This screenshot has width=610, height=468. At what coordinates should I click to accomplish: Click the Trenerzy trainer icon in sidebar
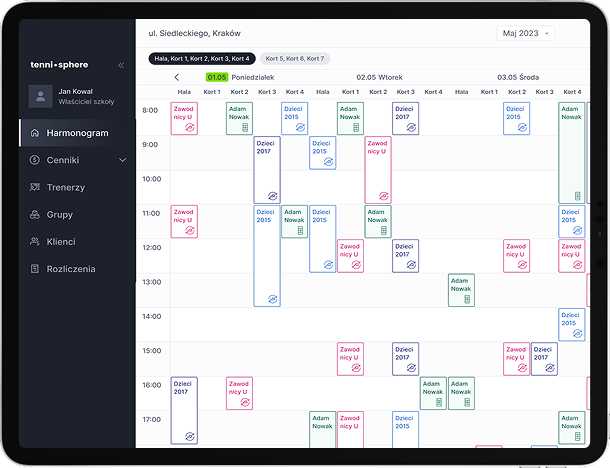pyautogui.click(x=35, y=187)
